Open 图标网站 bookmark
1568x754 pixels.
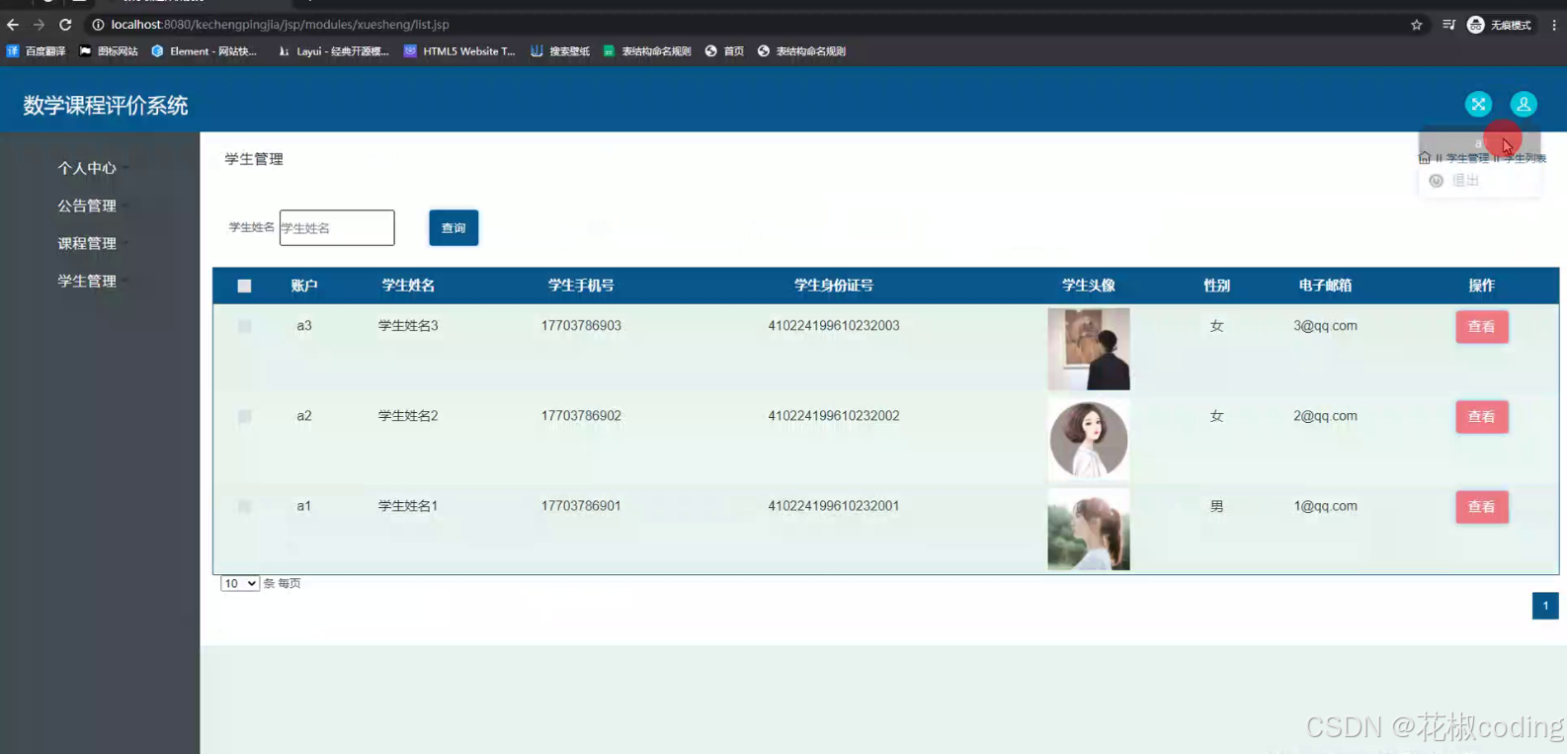click(109, 51)
